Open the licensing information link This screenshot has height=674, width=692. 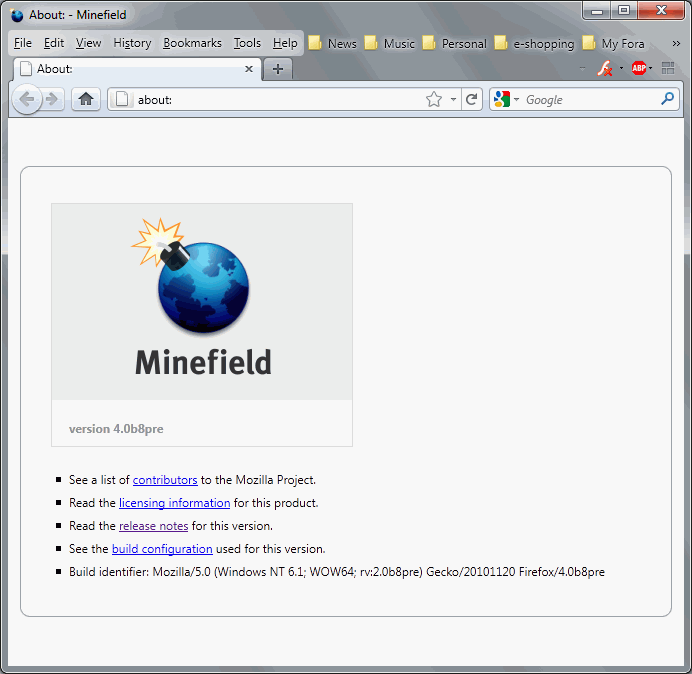click(x=174, y=503)
